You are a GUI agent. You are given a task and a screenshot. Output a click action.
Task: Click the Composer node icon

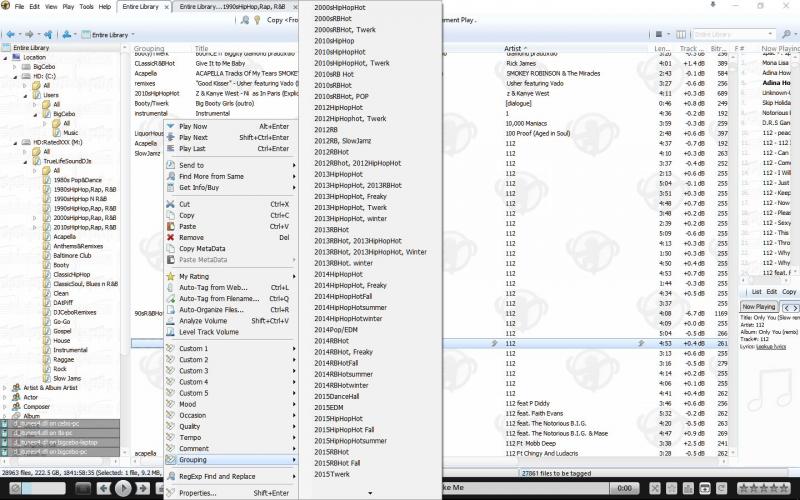pos(16,407)
